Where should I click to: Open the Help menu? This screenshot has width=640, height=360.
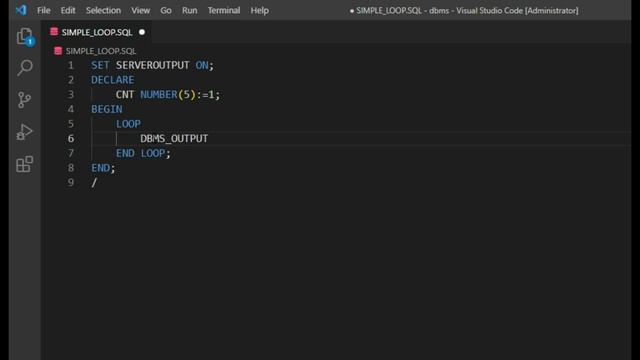click(x=260, y=10)
